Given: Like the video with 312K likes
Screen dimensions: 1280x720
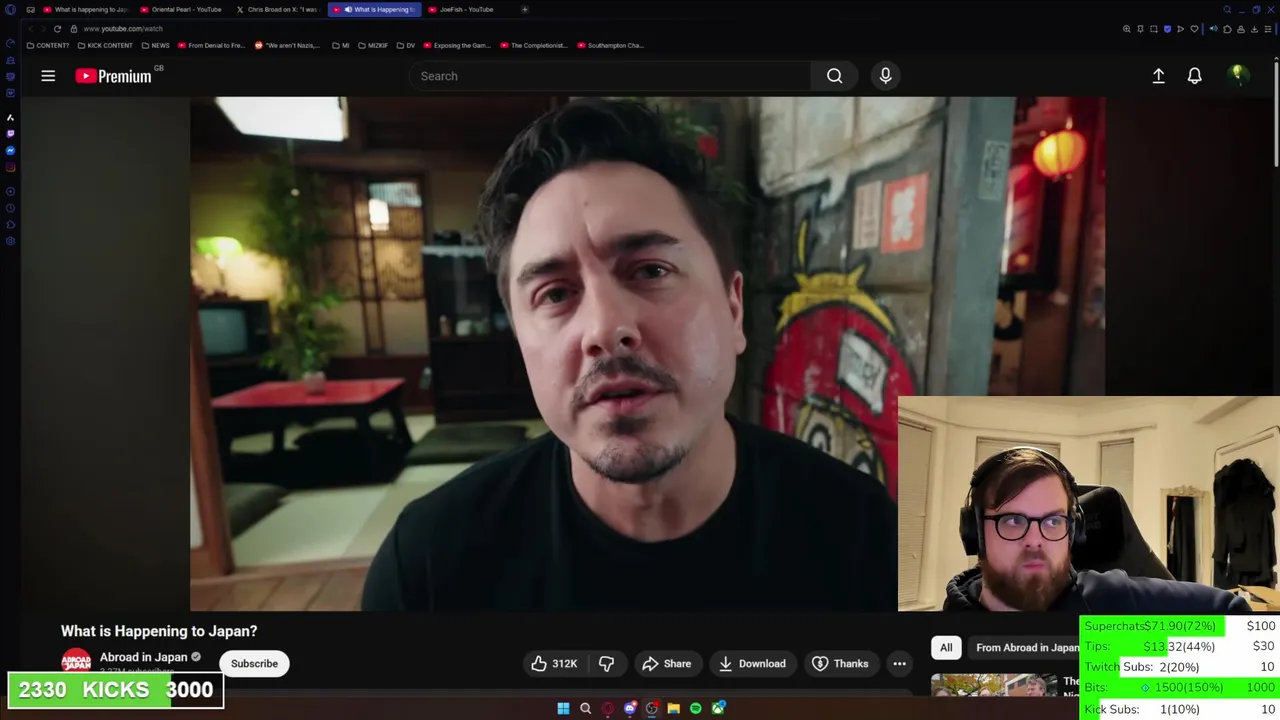Looking at the screenshot, I should coord(554,663).
